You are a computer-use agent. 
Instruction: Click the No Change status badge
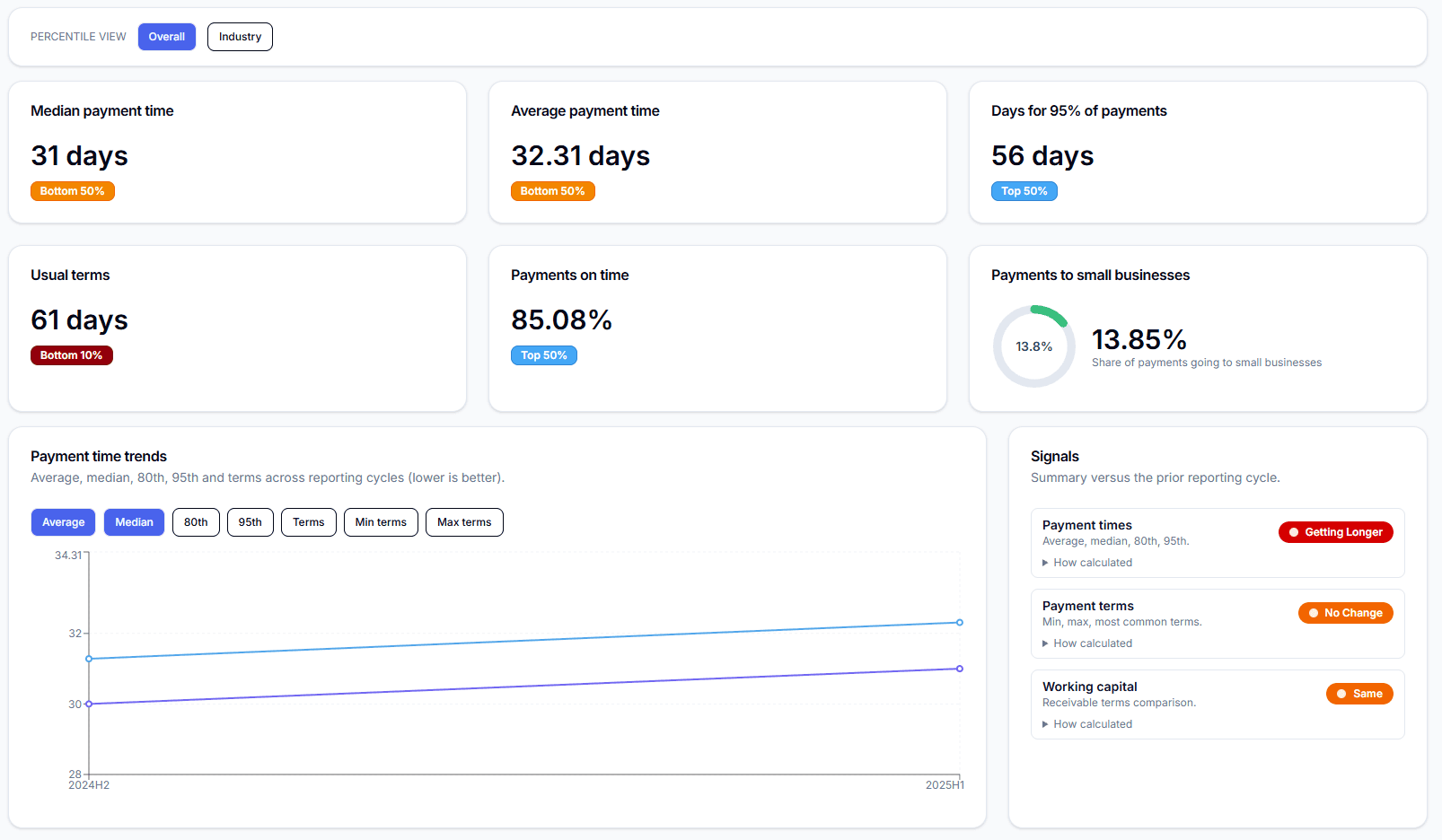tap(1345, 613)
